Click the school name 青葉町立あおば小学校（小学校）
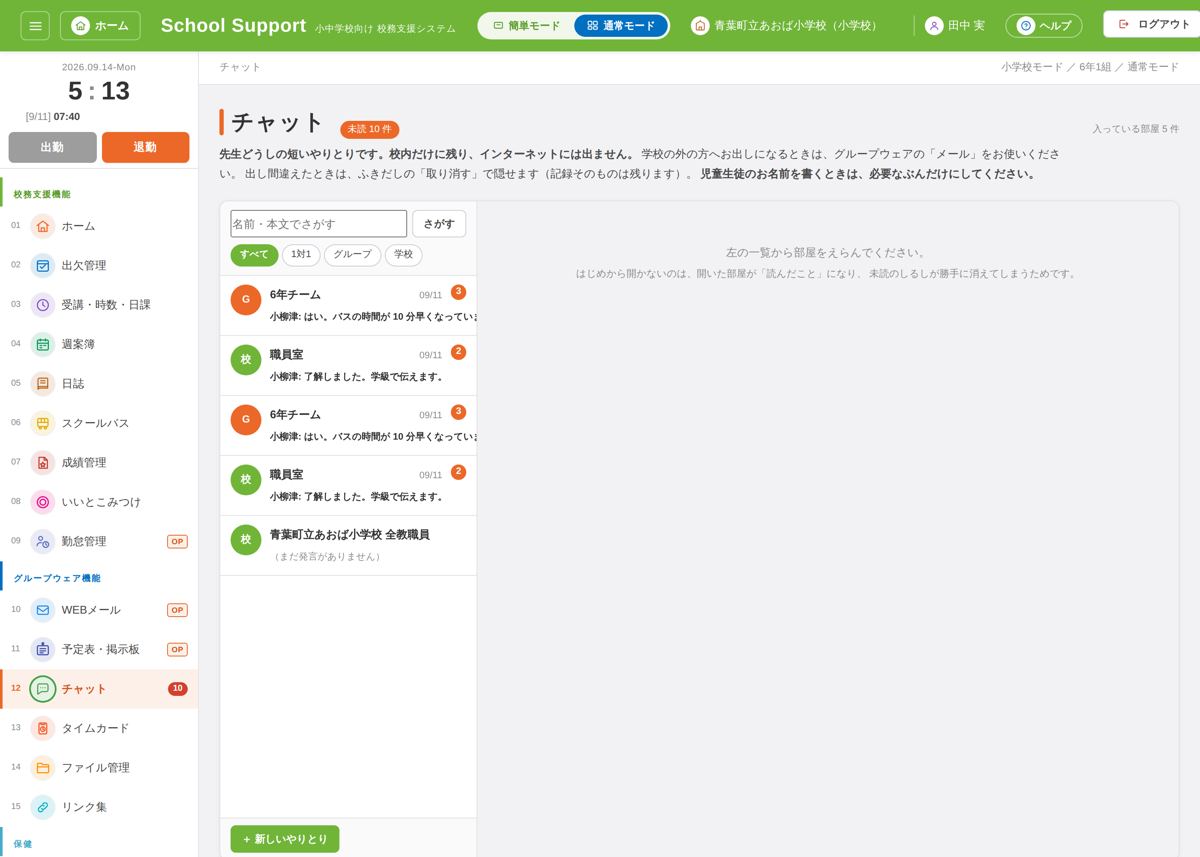Screen dimensions: 1200x857 coord(786,26)
